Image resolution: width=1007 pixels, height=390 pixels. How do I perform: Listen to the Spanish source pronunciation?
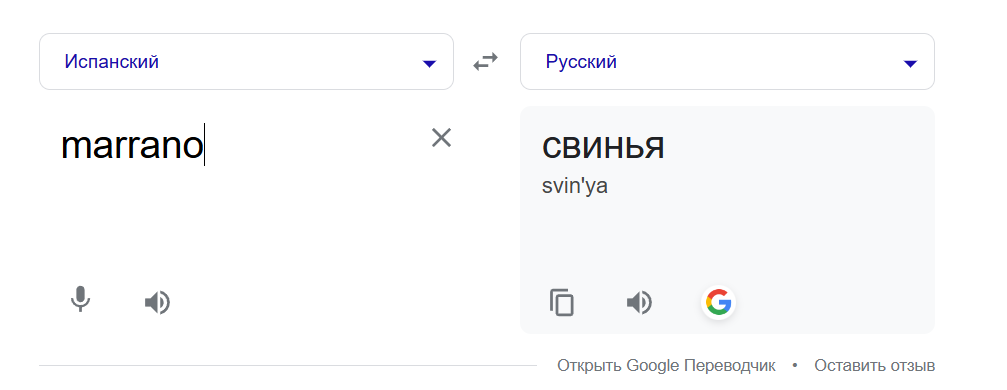pyautogui.click(x=157, y=302)
